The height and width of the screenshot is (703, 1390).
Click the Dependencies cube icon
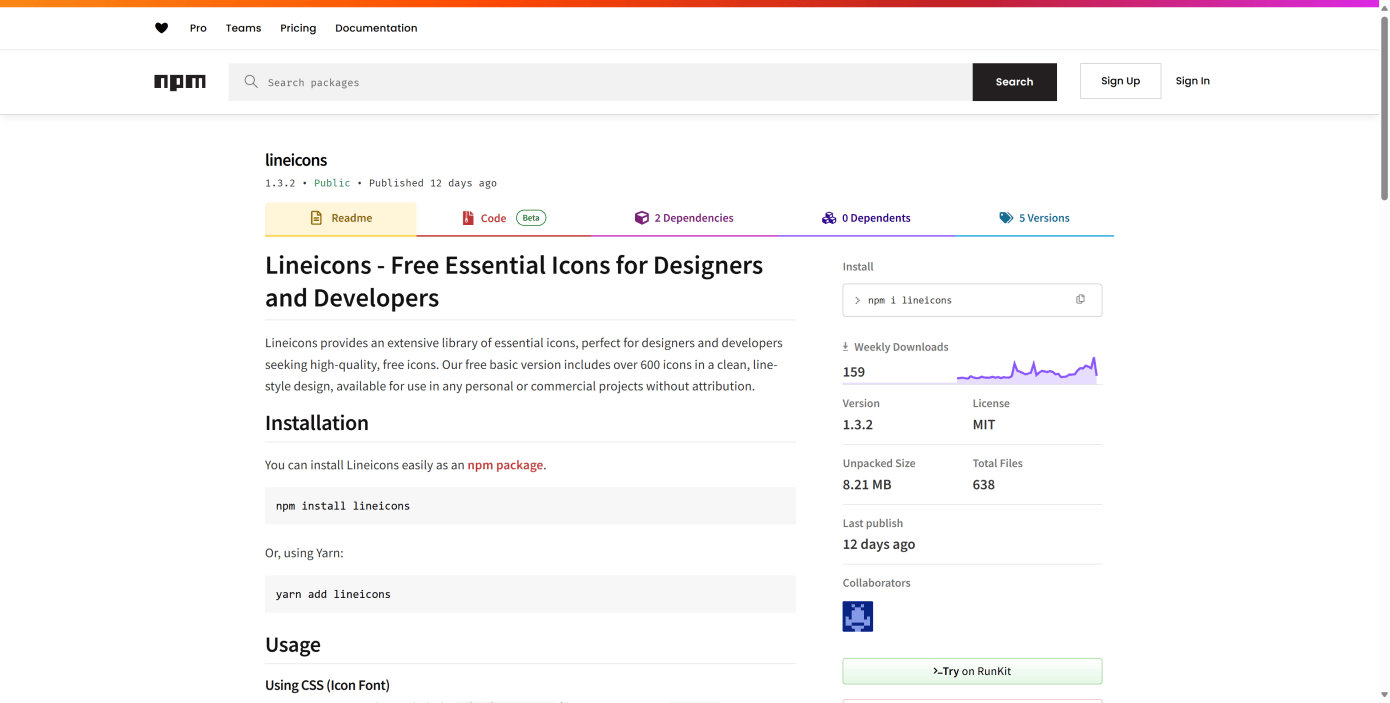pyautogui.click(x=642, y=218)
